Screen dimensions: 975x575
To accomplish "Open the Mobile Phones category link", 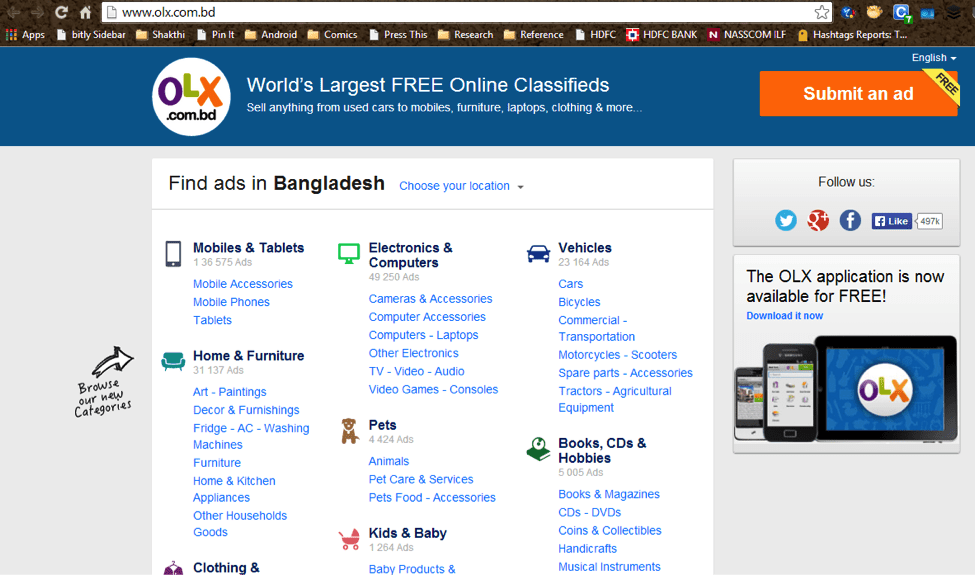I will pos(231,302).
